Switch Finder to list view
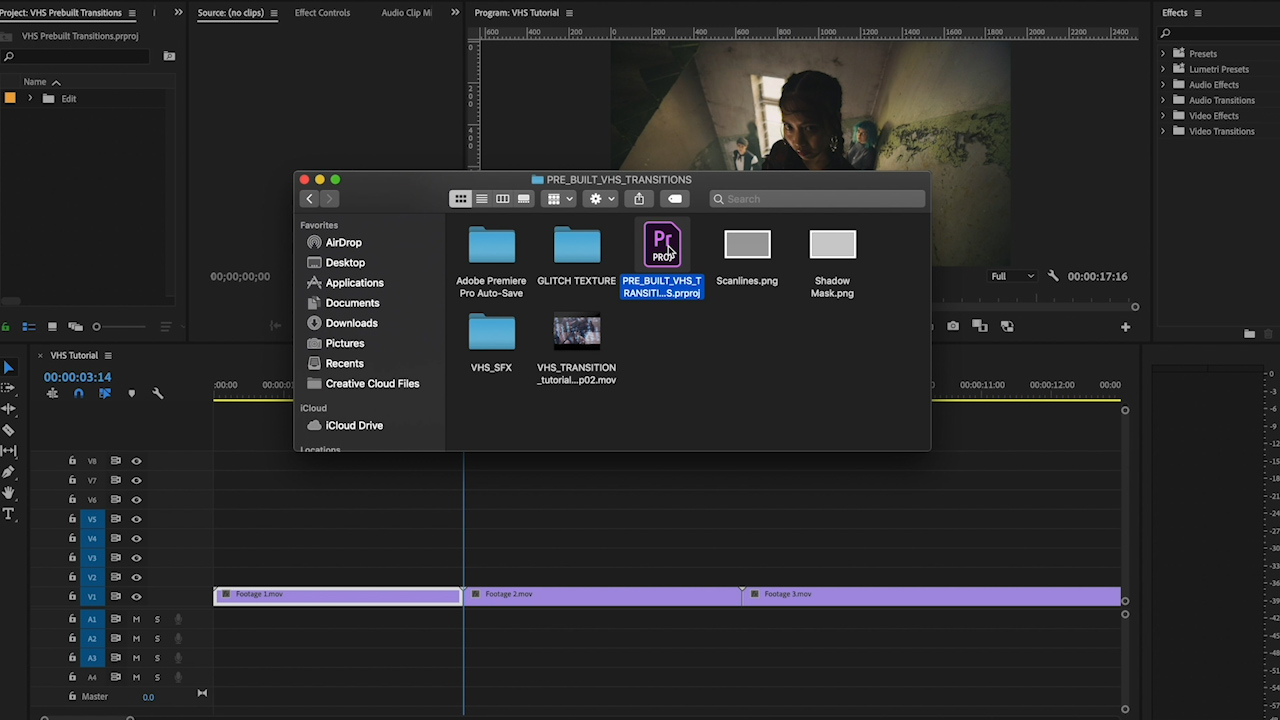Screen dimensions: 1280x720 click(x=482, y=199)
